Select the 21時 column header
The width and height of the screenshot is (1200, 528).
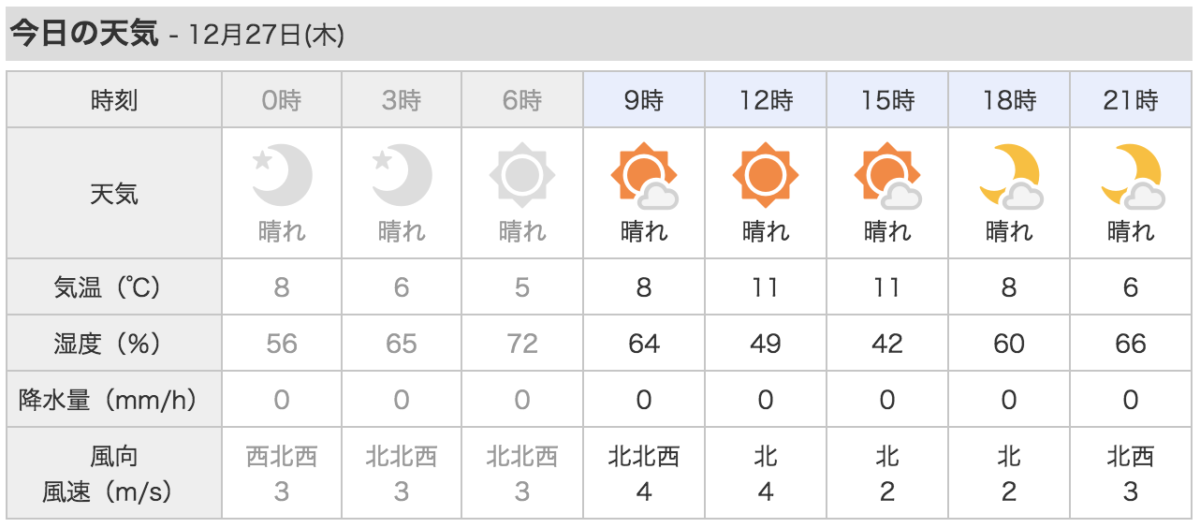coord(1131,100)
